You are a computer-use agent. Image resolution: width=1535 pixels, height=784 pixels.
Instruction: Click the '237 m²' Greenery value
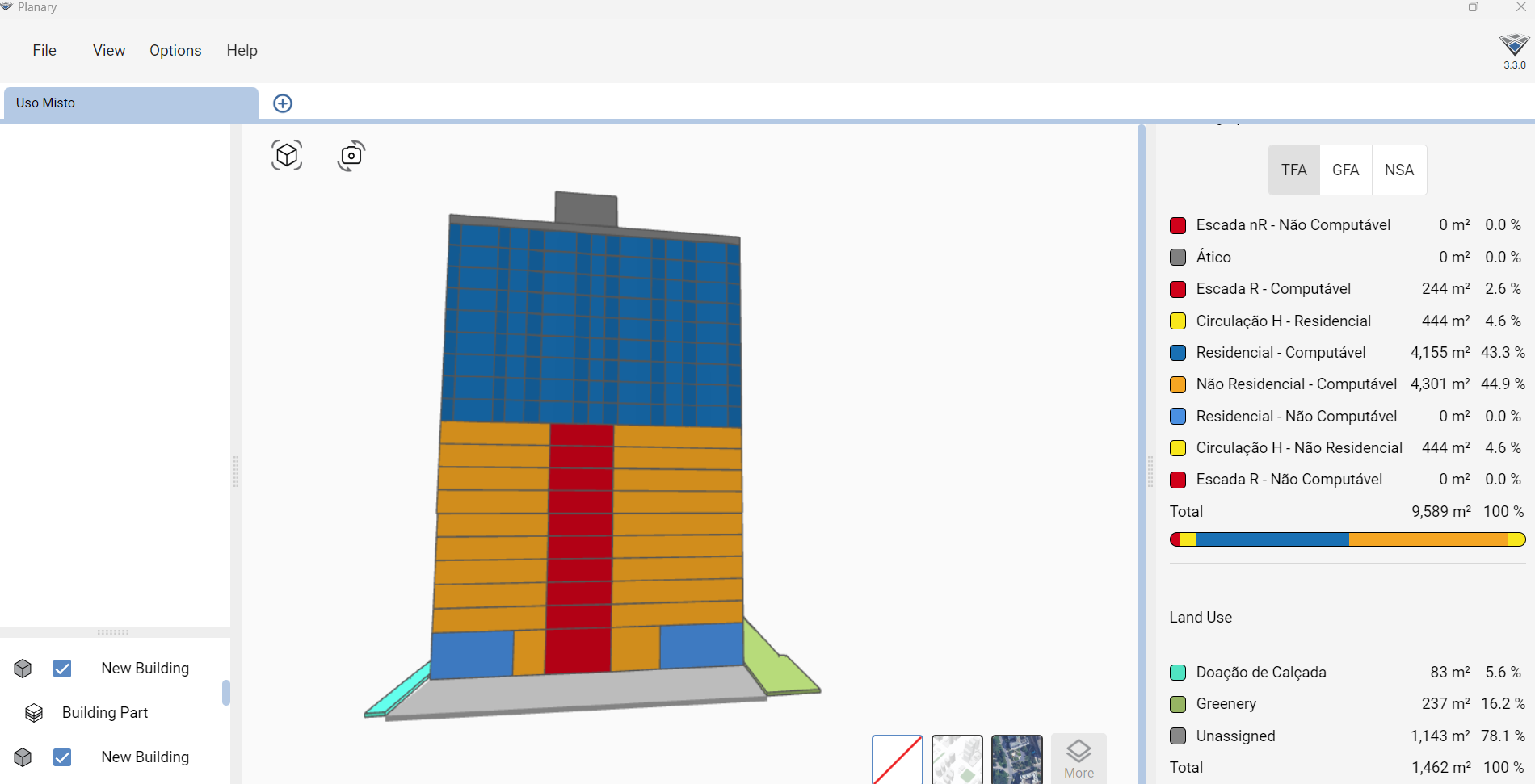pyautogui.click(x=1446, y=704)
